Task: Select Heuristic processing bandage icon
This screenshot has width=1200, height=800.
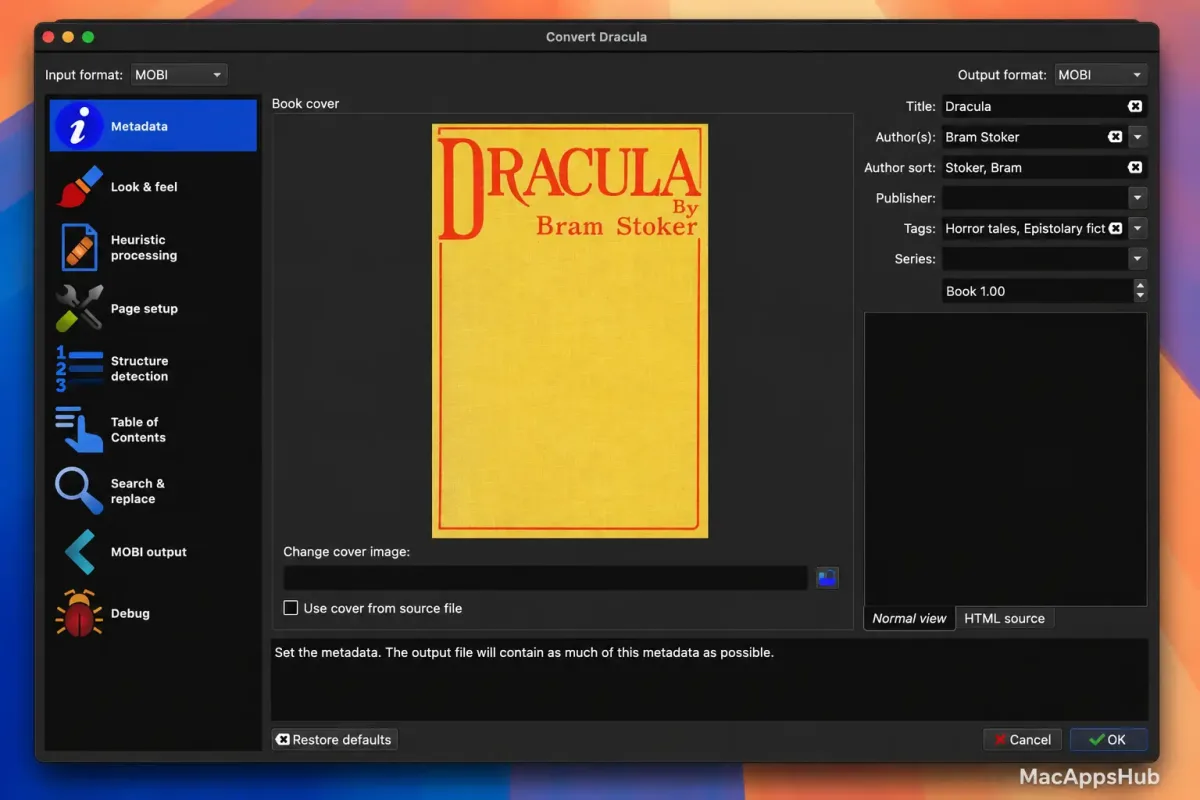Action: (80, 247)
